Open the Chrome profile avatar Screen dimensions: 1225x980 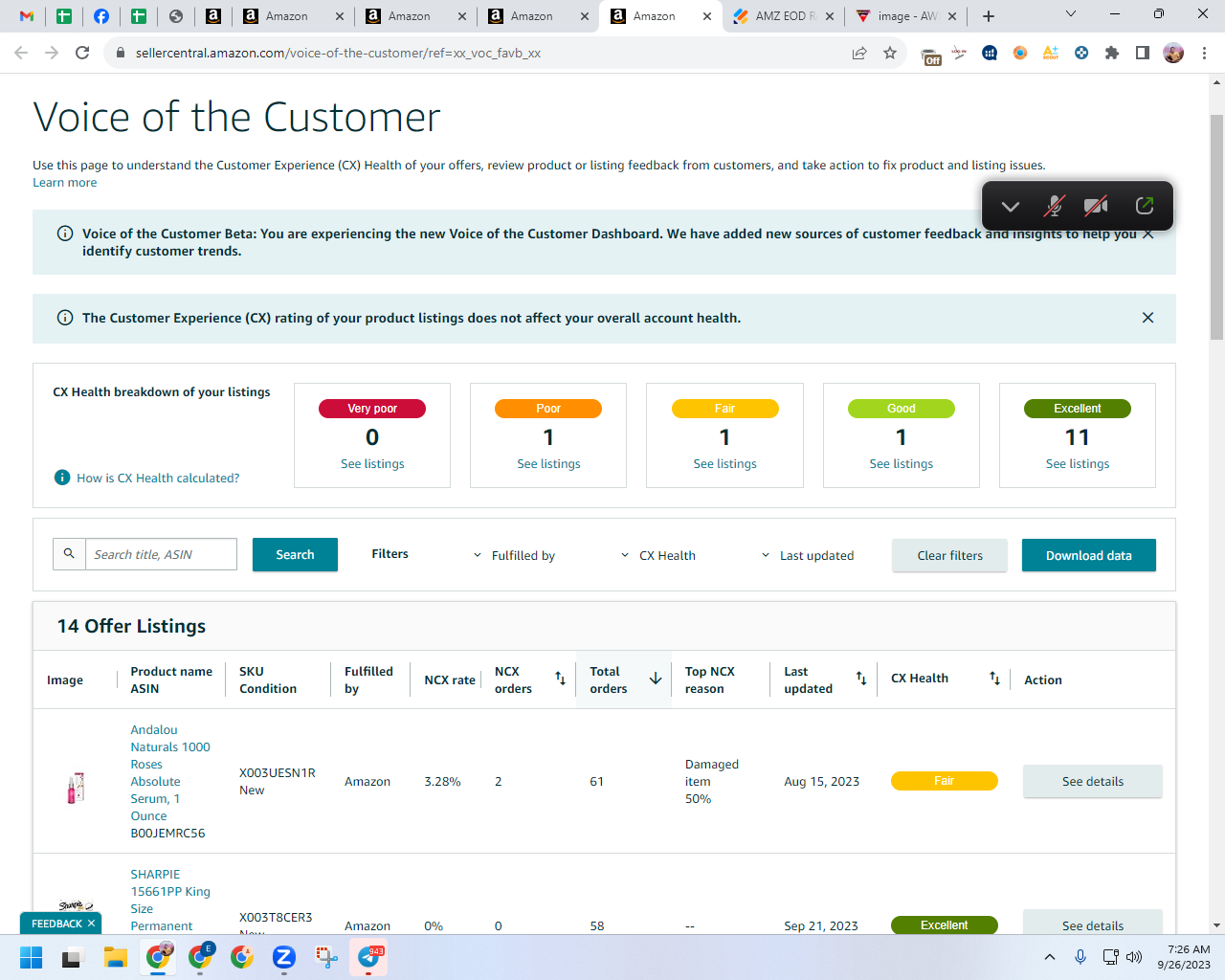pos(1173,54)
